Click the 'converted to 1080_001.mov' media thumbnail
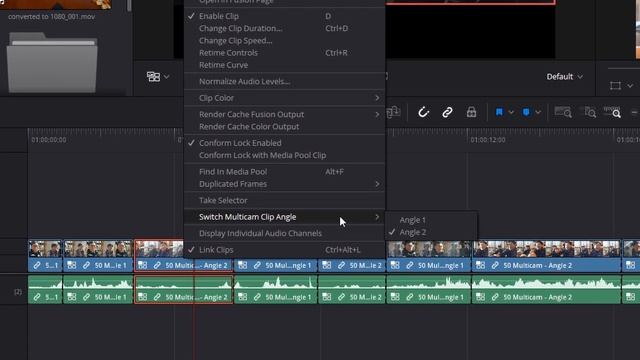Screen dimensions: 640x360 tap(56, 4)
